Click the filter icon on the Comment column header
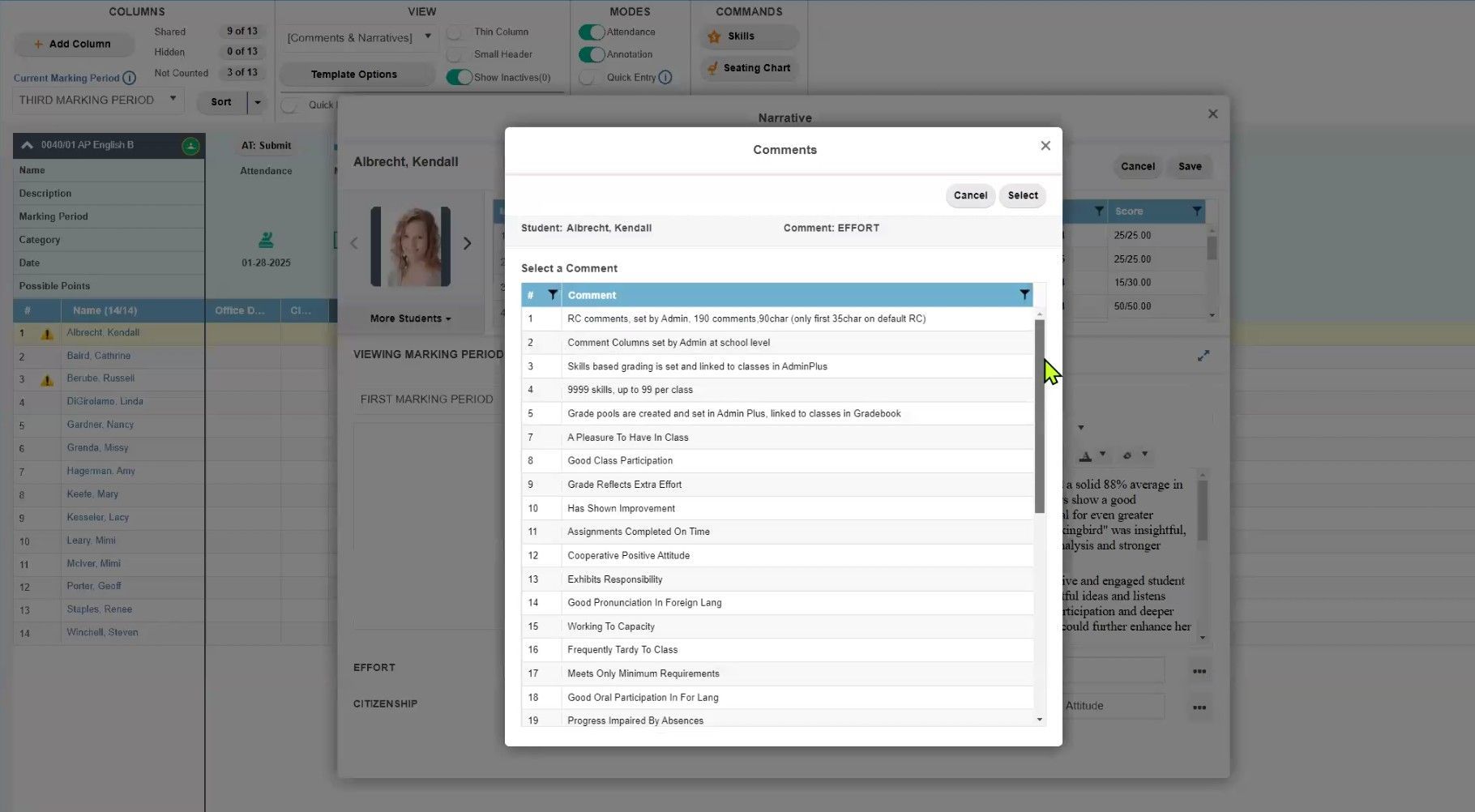1475x812 pixels. tap(1024, 294)
